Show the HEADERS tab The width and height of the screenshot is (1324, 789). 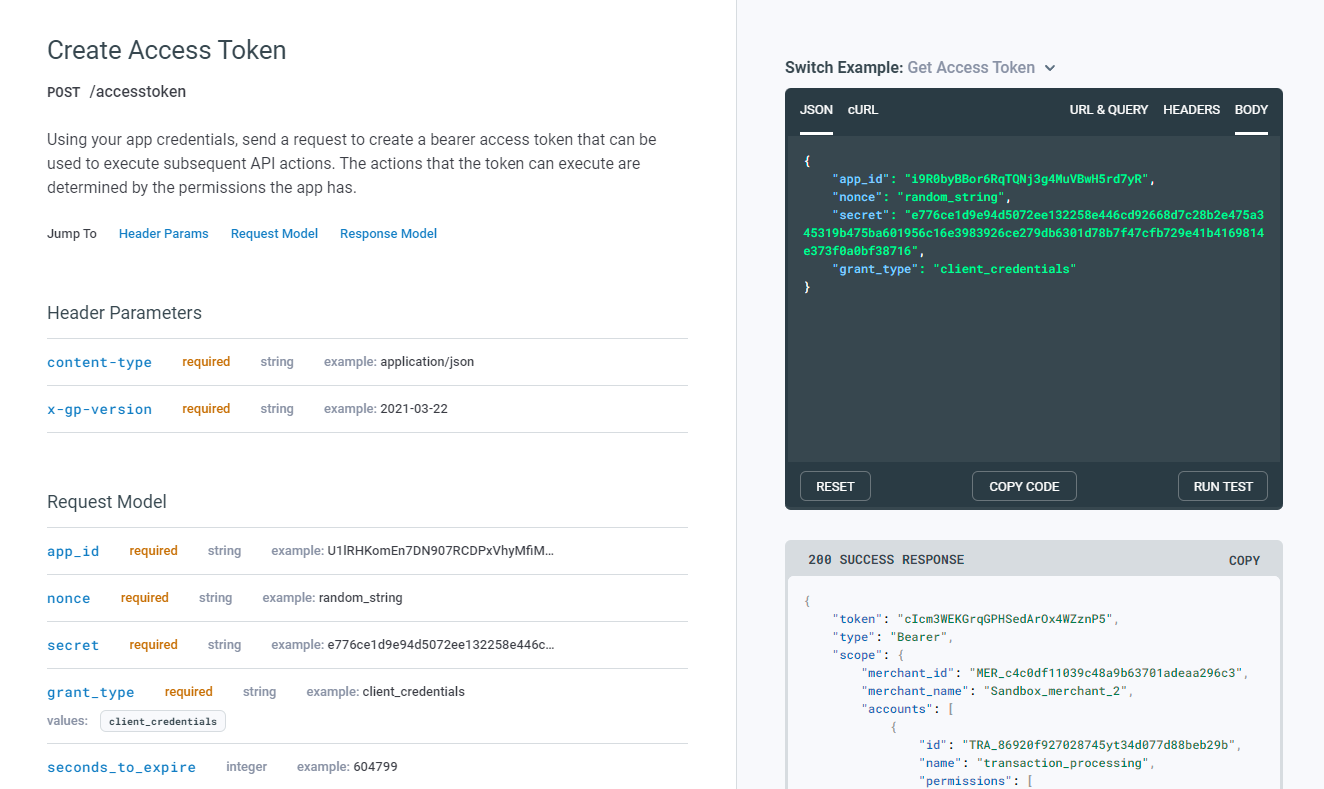point(1191,110)
